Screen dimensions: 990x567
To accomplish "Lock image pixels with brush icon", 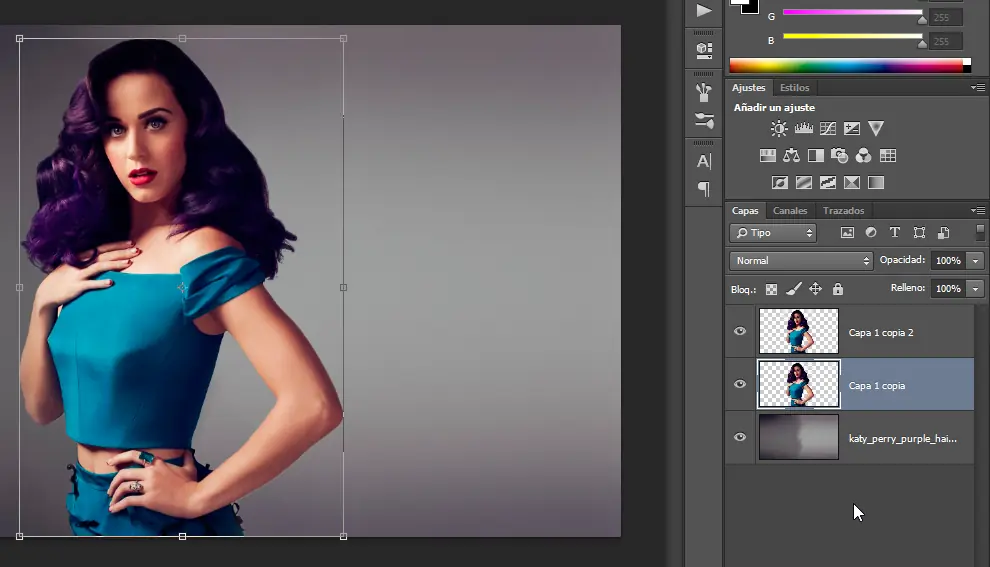I will (x=794, y=289).
